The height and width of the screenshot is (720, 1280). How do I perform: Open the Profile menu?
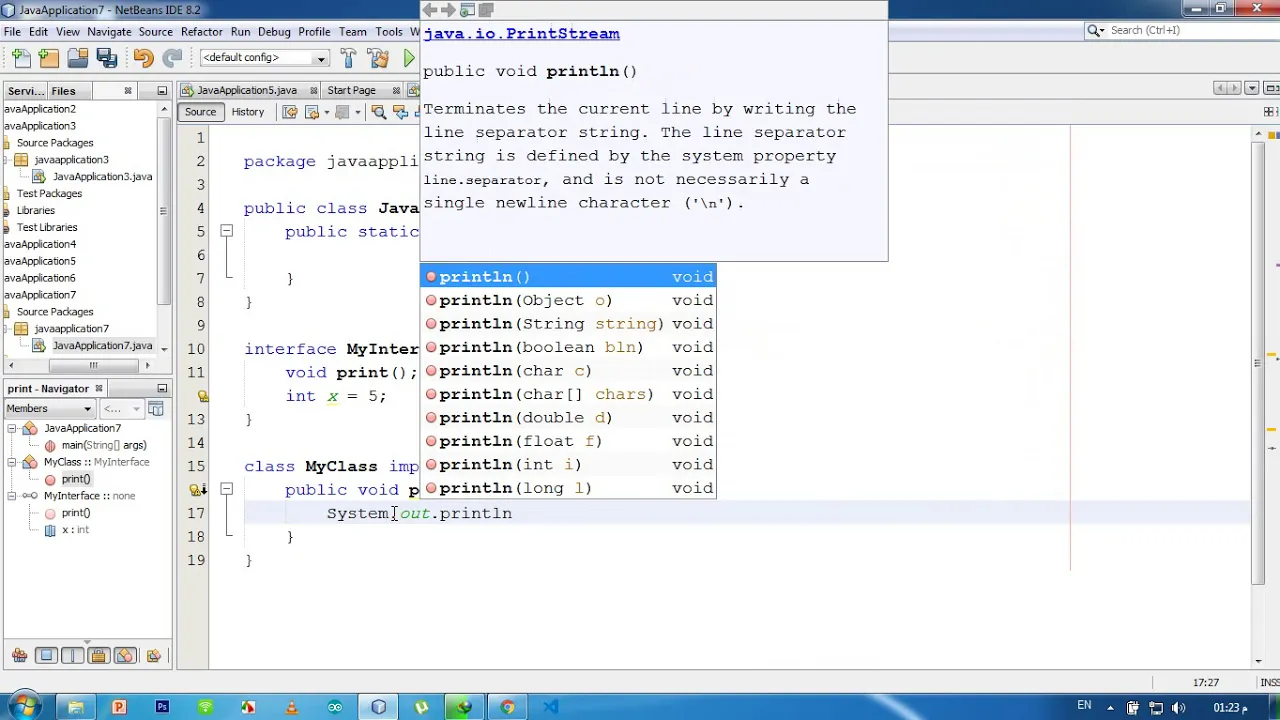314,32
